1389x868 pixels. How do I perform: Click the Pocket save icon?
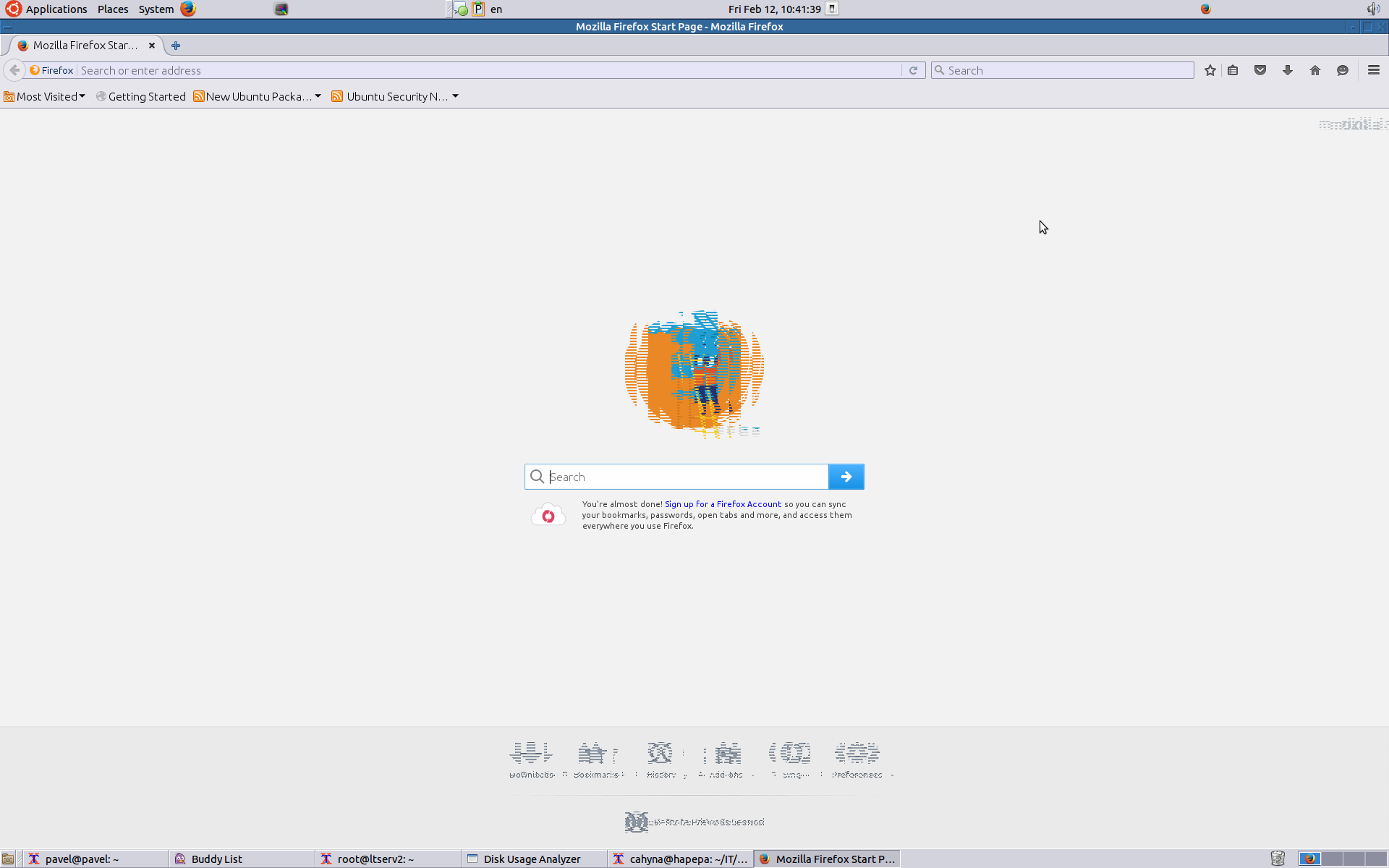pos(1260,70)
